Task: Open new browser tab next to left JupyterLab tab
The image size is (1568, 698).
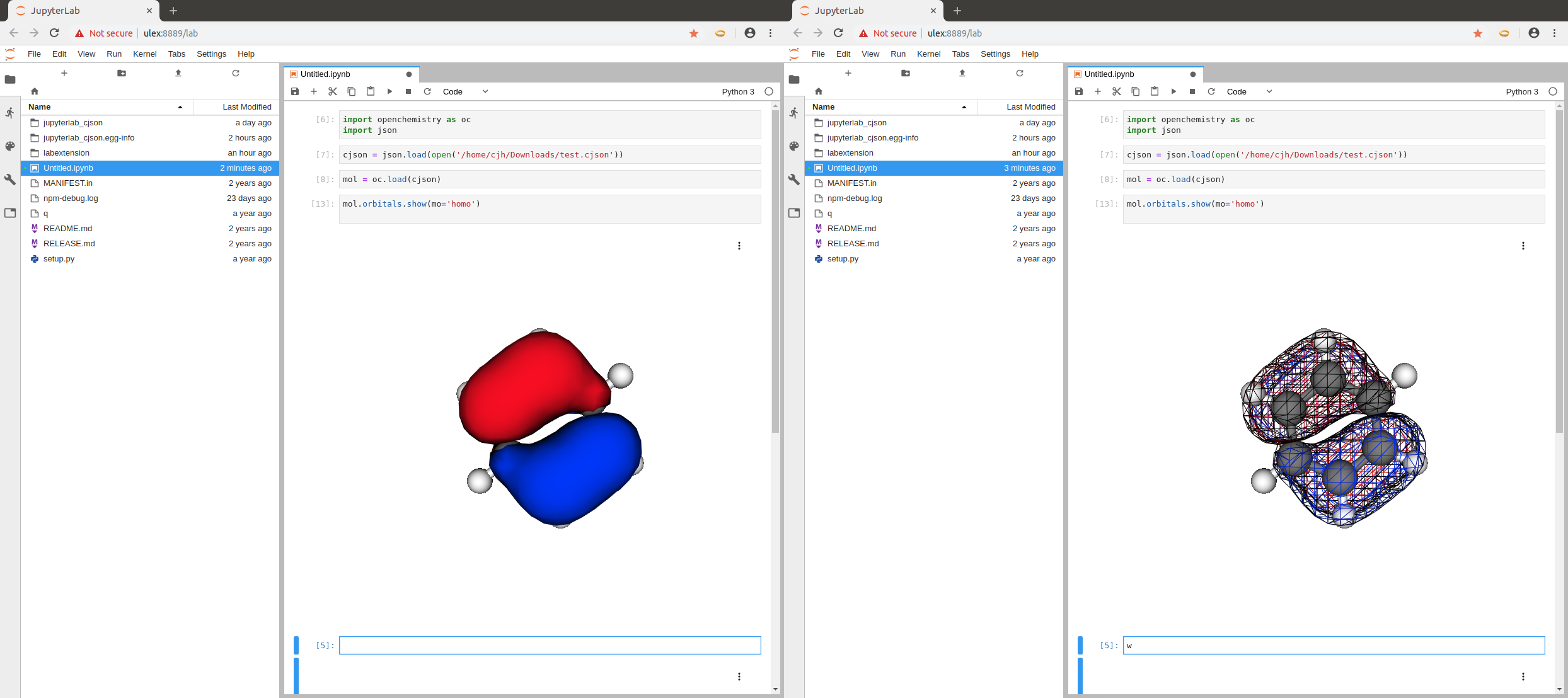Action: pyautogui.click(x=173, y=11)
